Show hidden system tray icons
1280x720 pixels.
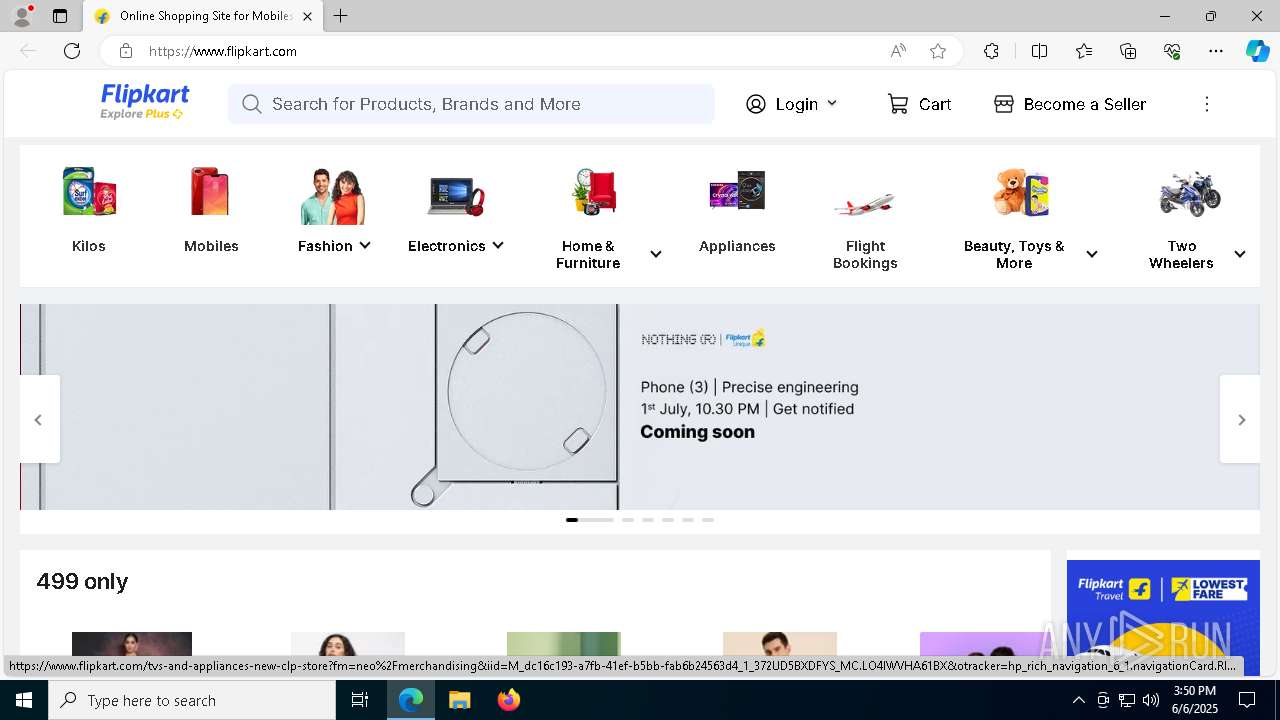pyautogui.click(x=1078, y=700)
